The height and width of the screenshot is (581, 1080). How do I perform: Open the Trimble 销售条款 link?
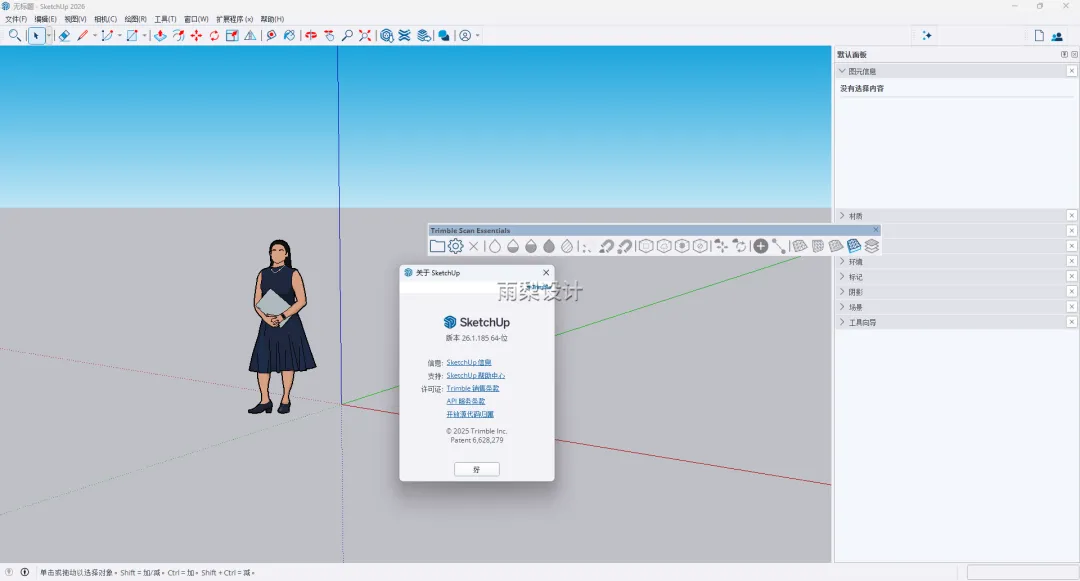point(472,388)
